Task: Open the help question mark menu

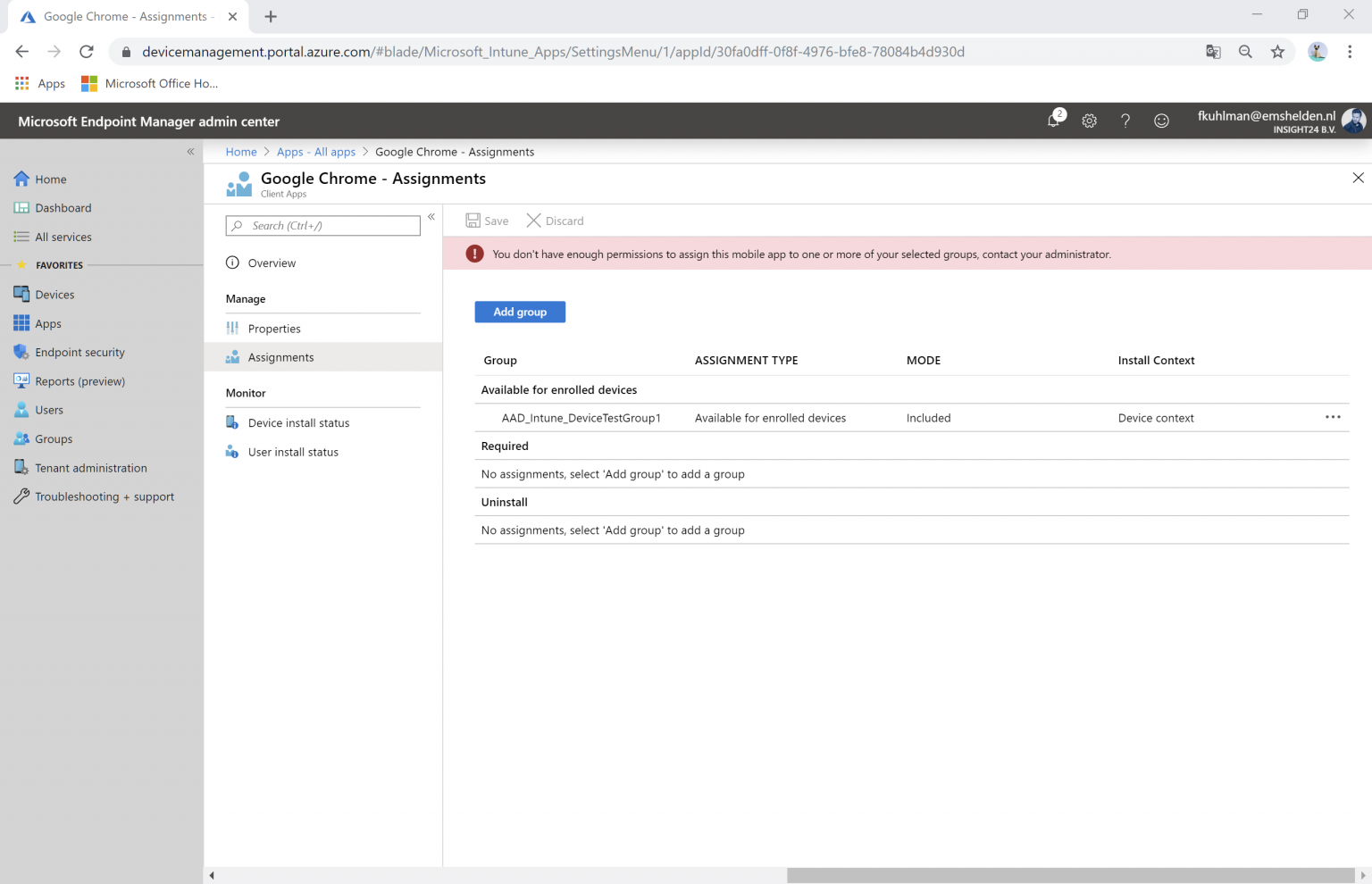Action: (x=1125, y=121)
